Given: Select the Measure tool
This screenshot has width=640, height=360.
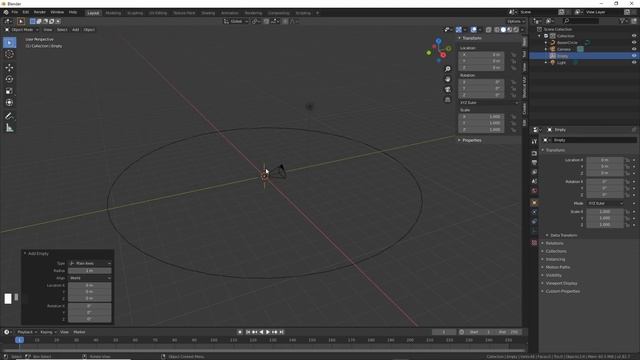Looking at the screenshot, I should click(x=9, y=128).
